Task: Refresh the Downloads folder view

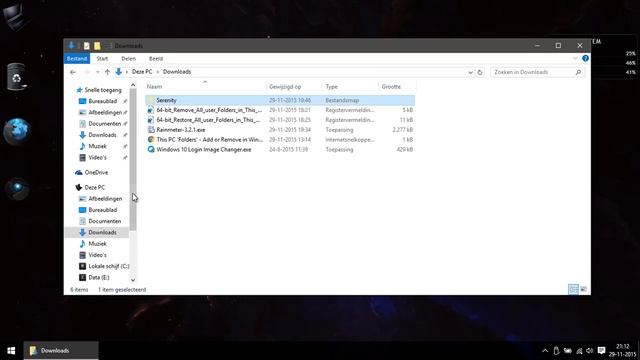Action: (480, 72)
